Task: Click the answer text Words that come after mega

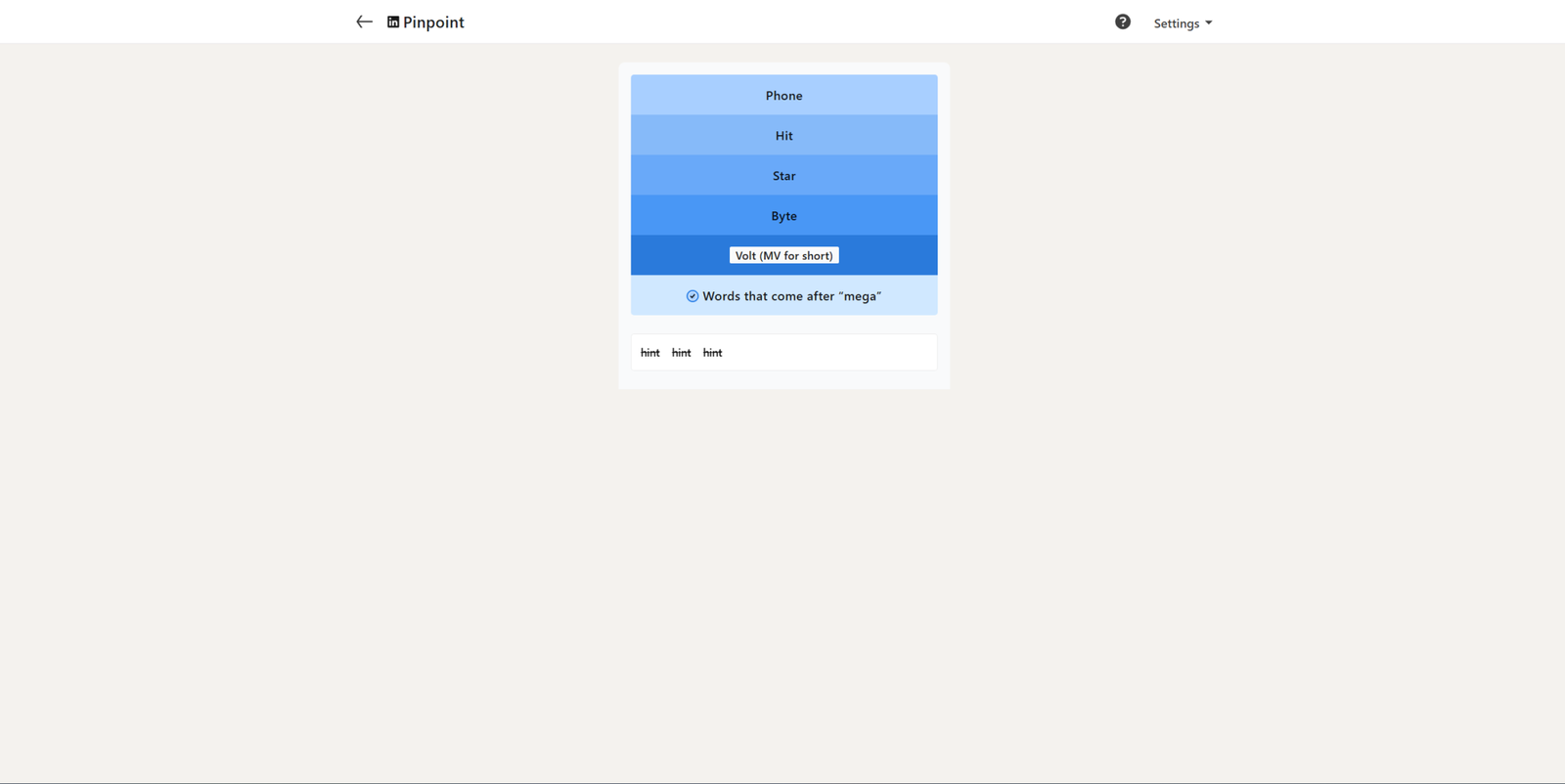Action: 791,296
